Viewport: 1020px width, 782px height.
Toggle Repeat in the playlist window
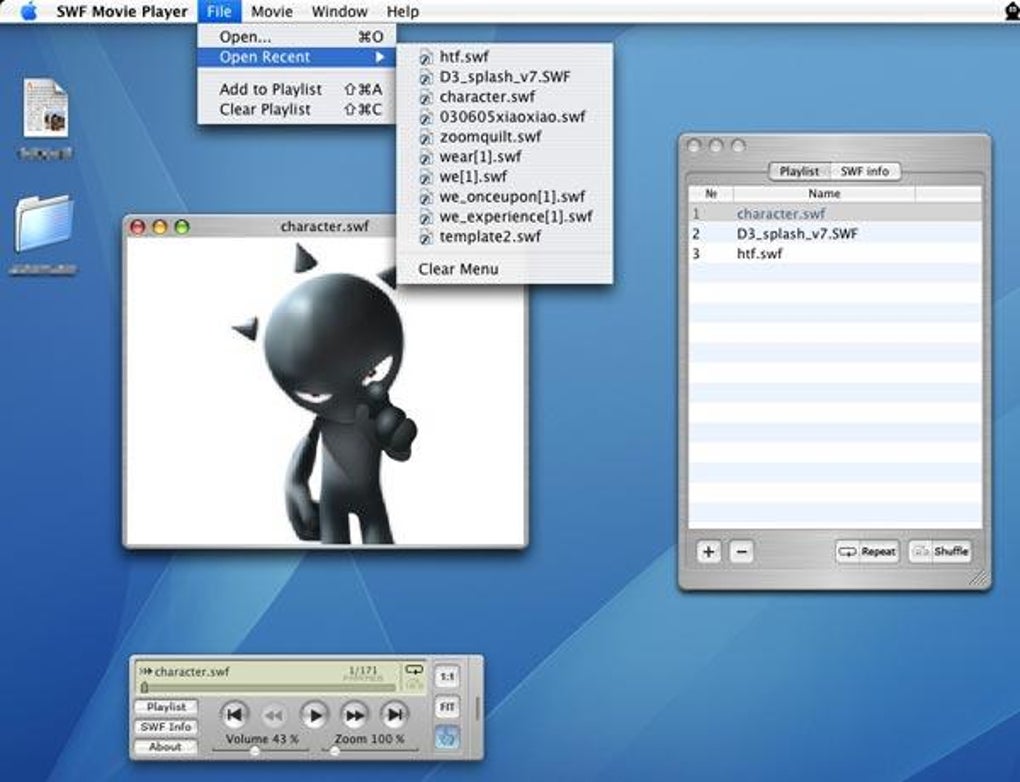[868, 551]
